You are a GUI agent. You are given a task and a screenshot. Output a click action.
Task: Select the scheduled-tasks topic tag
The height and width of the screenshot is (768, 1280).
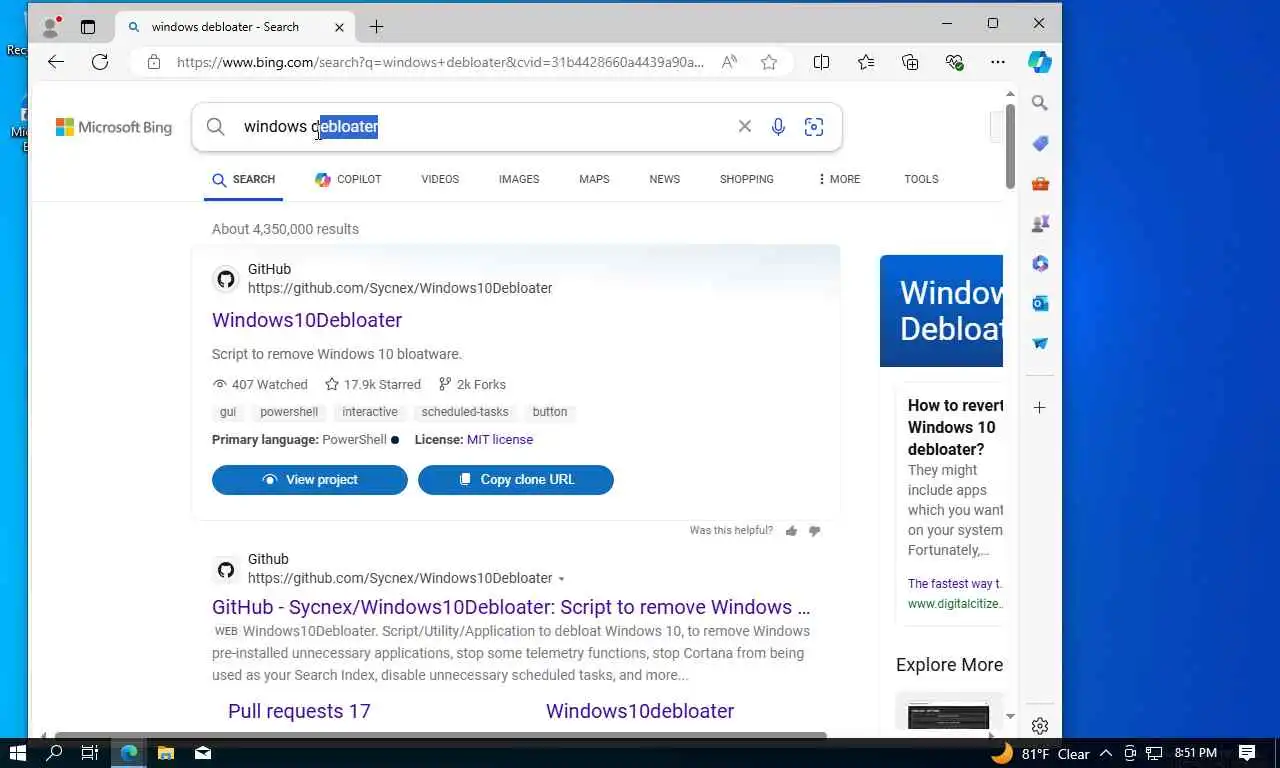pyautogui.click(x=465, y=412)
